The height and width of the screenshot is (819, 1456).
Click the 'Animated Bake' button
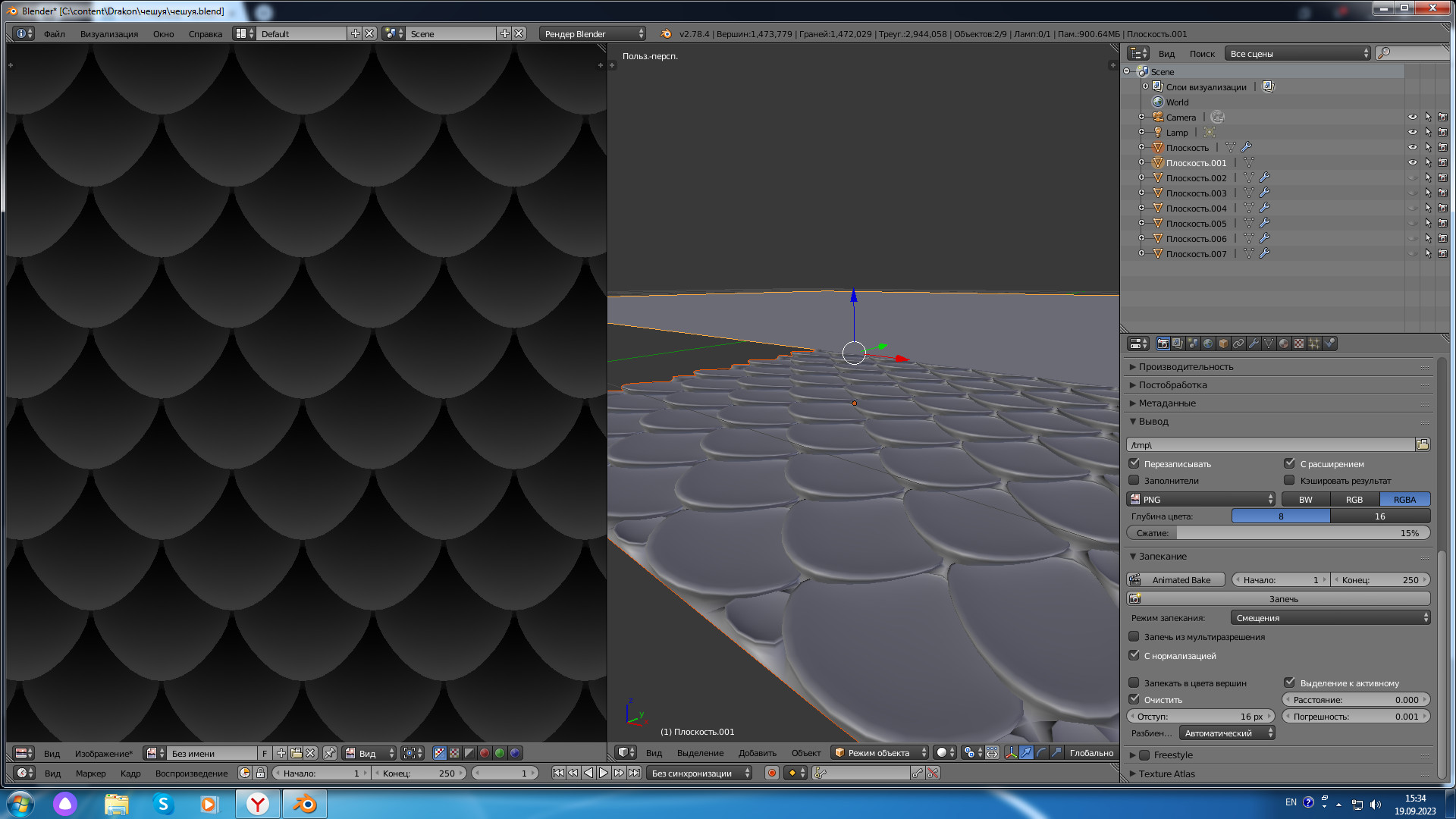pyautogui.click(x=1175, y=579)
